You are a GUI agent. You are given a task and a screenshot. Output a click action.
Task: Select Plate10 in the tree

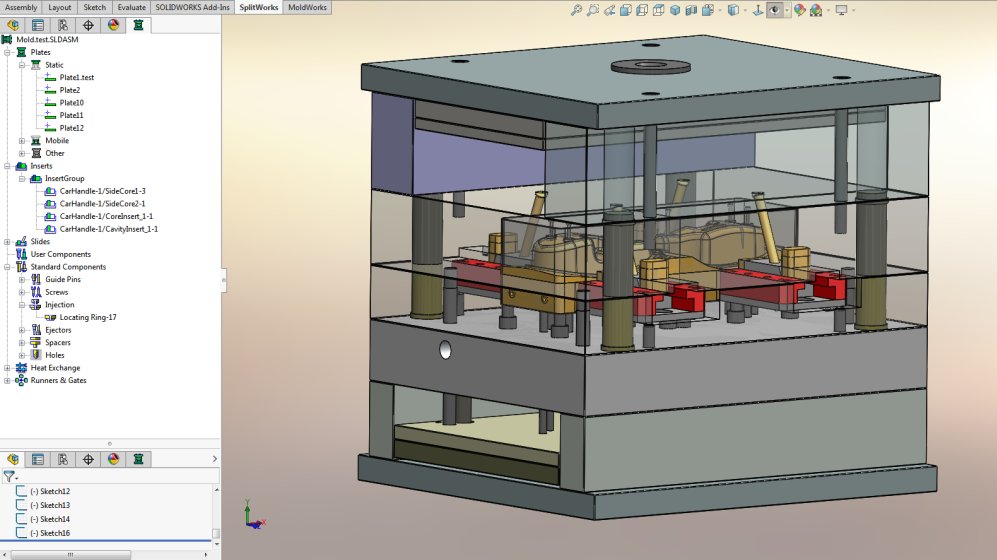tap(71, 103)
